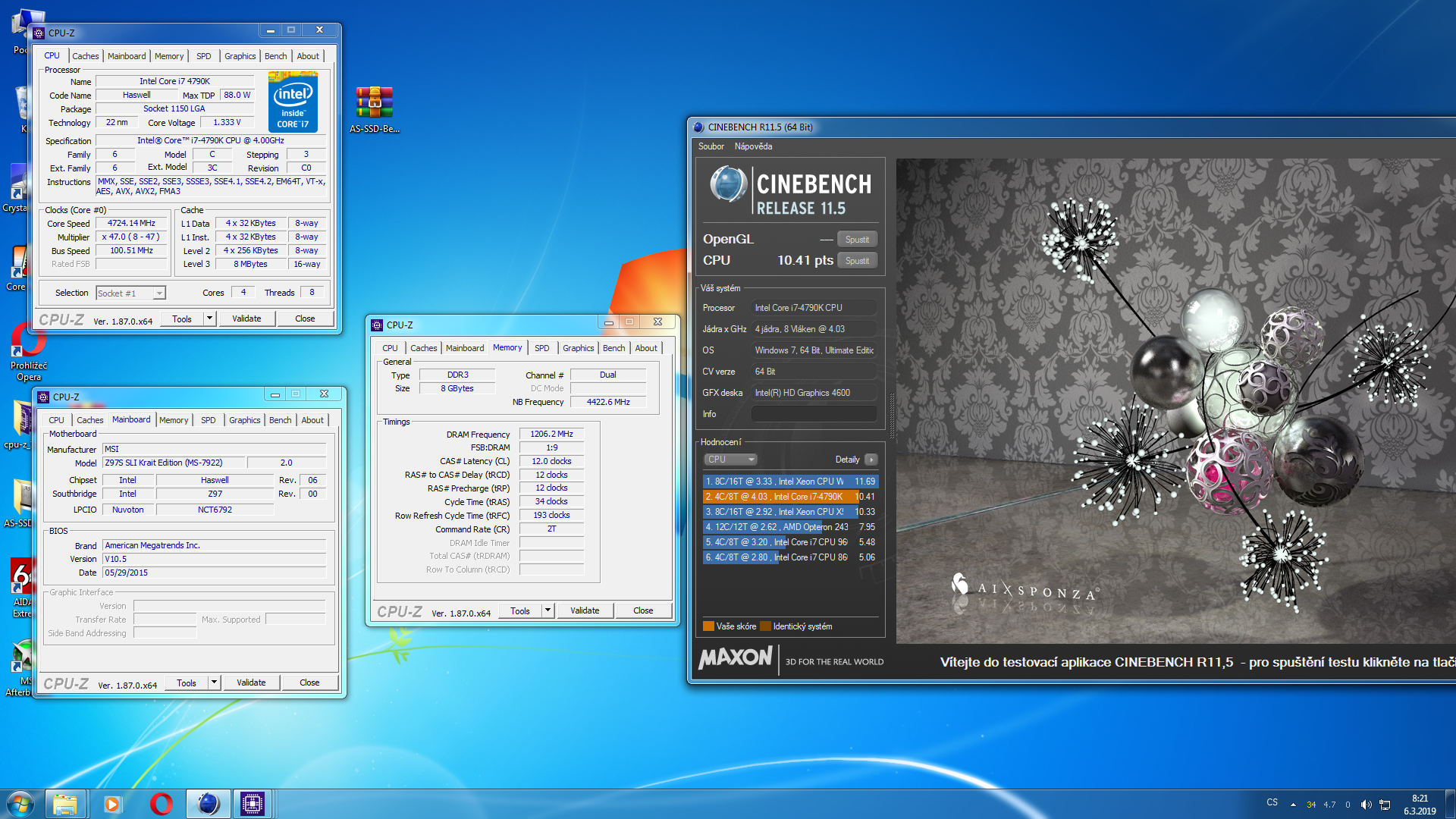1456x819 pixels.
Task: Open the Opera browser on the taskbar
Action: tap(161, 804)
